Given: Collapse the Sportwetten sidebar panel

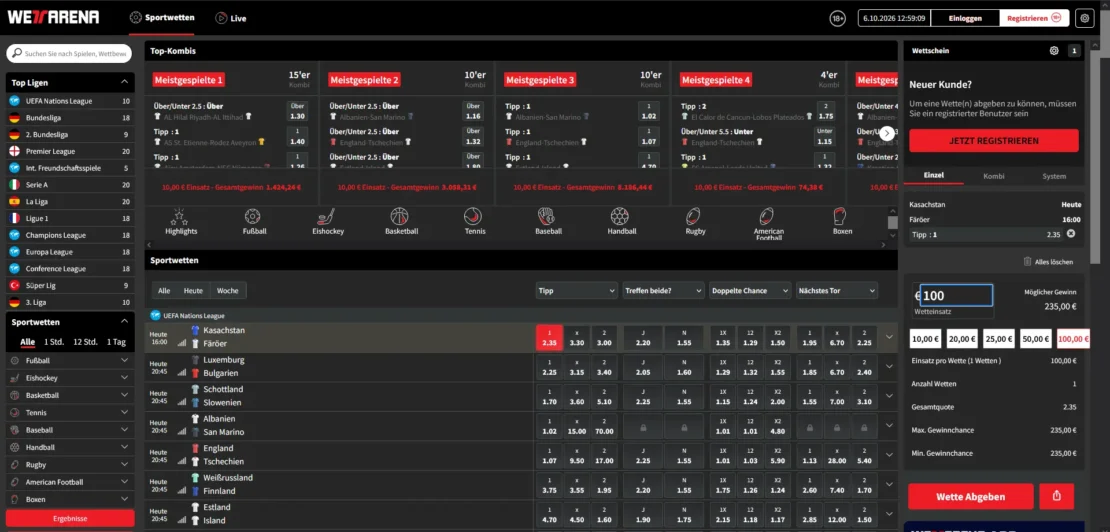Looking at the screenshot, I should (x=124, y=322).
